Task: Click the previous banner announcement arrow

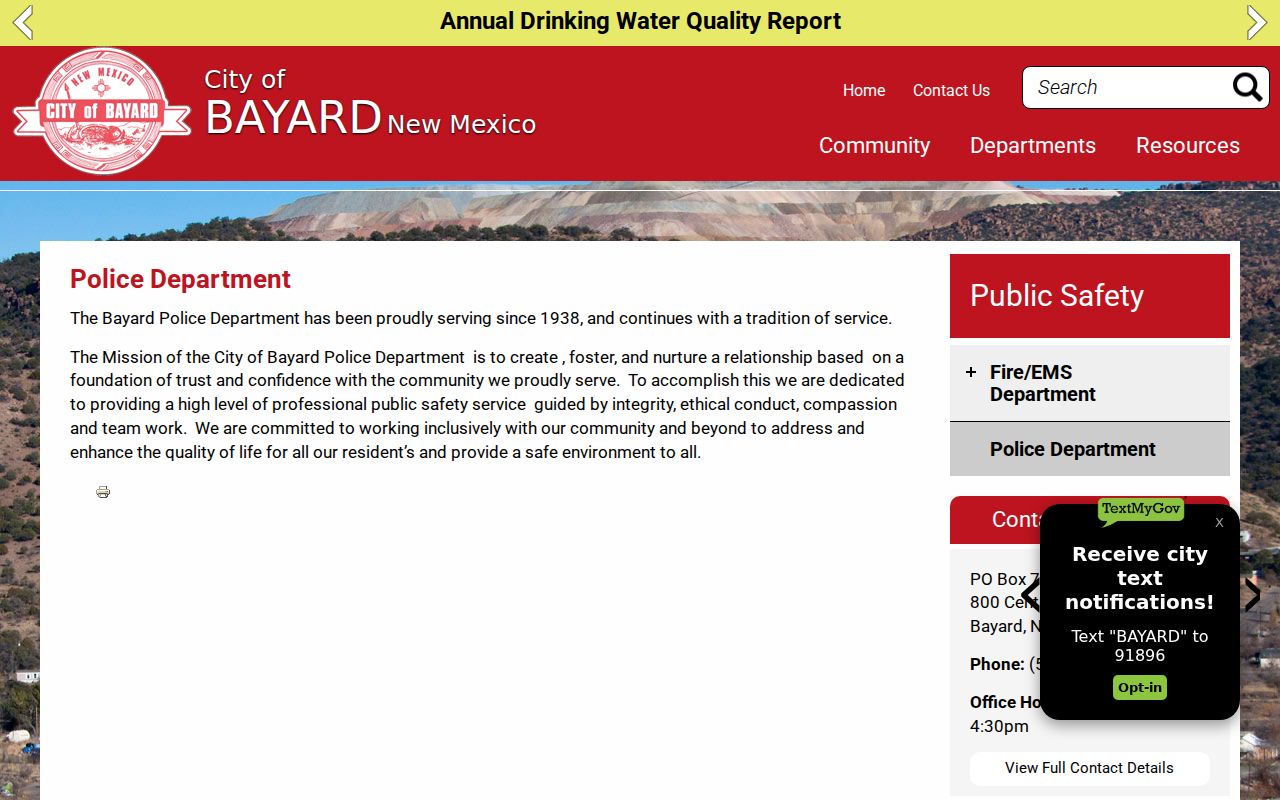Action: click(x=23, y=22)
